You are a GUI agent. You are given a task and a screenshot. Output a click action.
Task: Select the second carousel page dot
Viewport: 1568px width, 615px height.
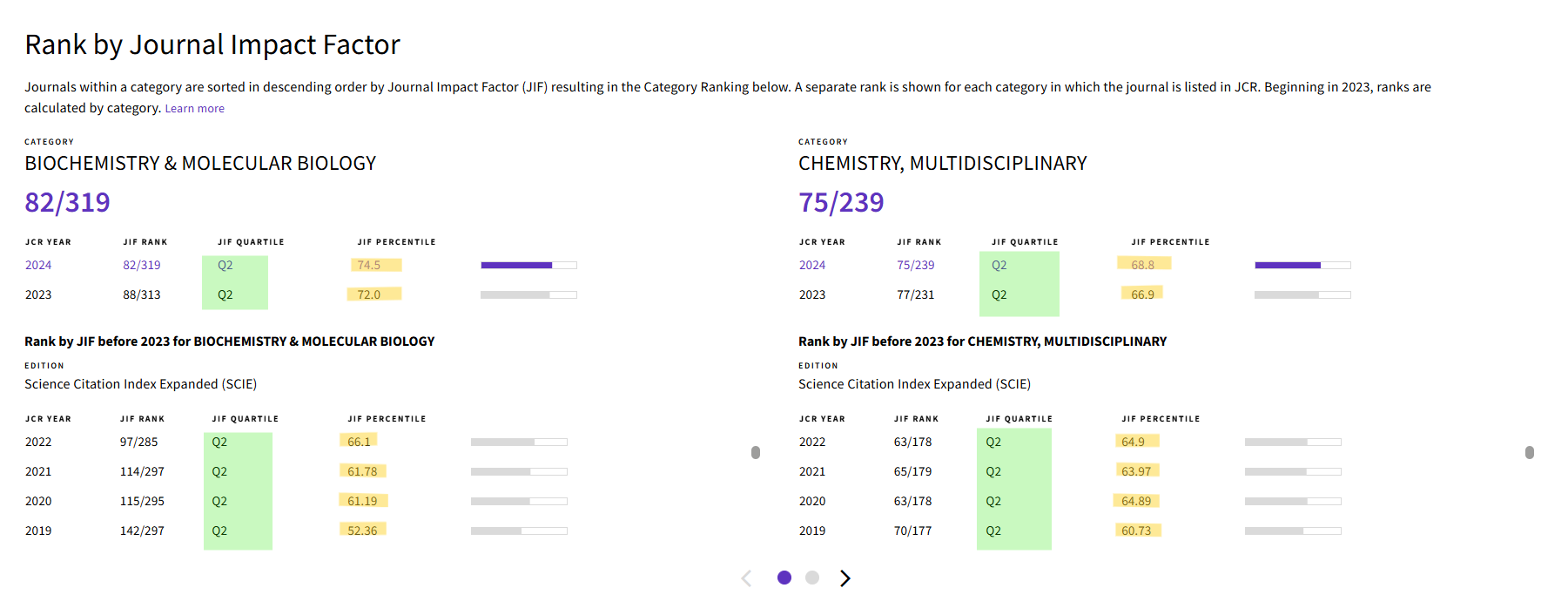coord(812,578)
